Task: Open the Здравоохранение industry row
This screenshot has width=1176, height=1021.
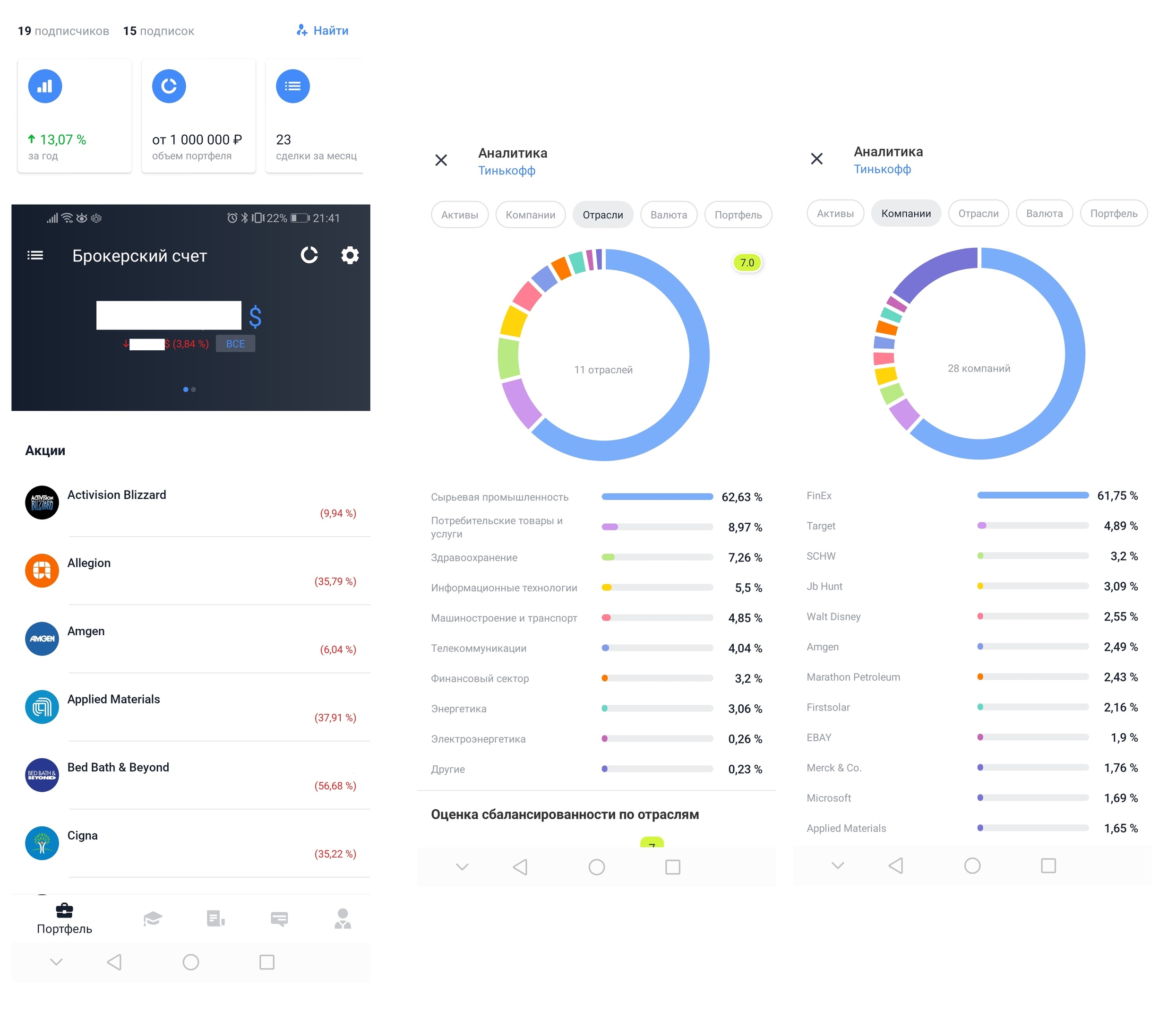Action: click(x=596, y=558)
